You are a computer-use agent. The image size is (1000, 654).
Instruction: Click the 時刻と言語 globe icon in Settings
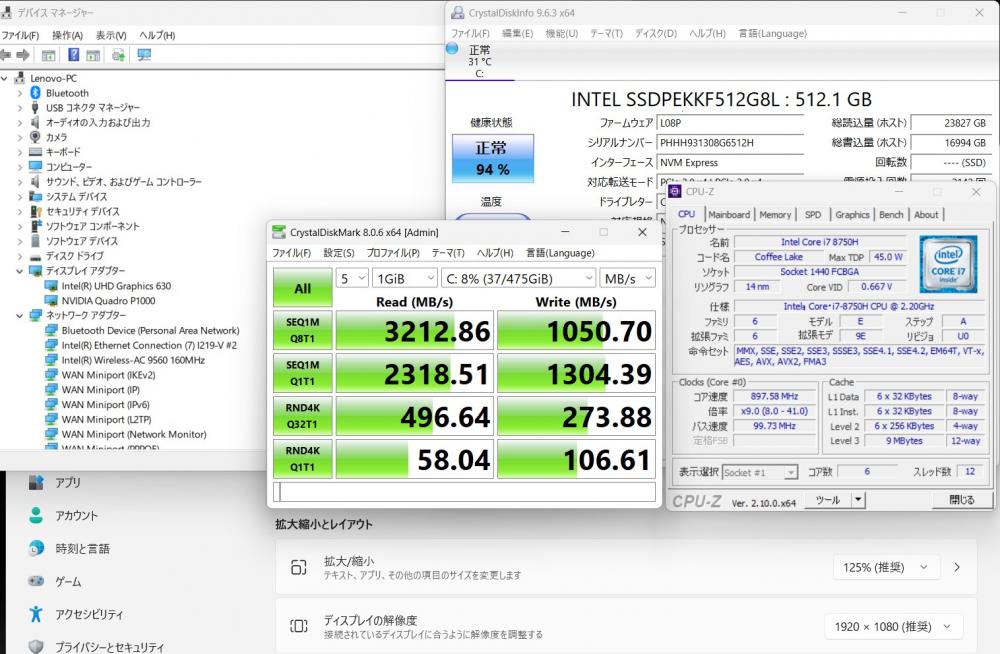point(36,548)
